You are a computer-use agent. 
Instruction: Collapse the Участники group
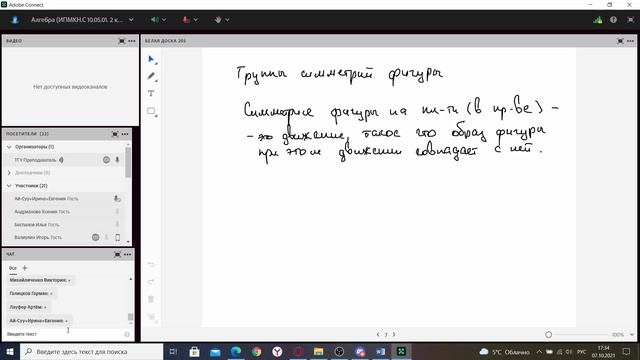click(9, 186)
